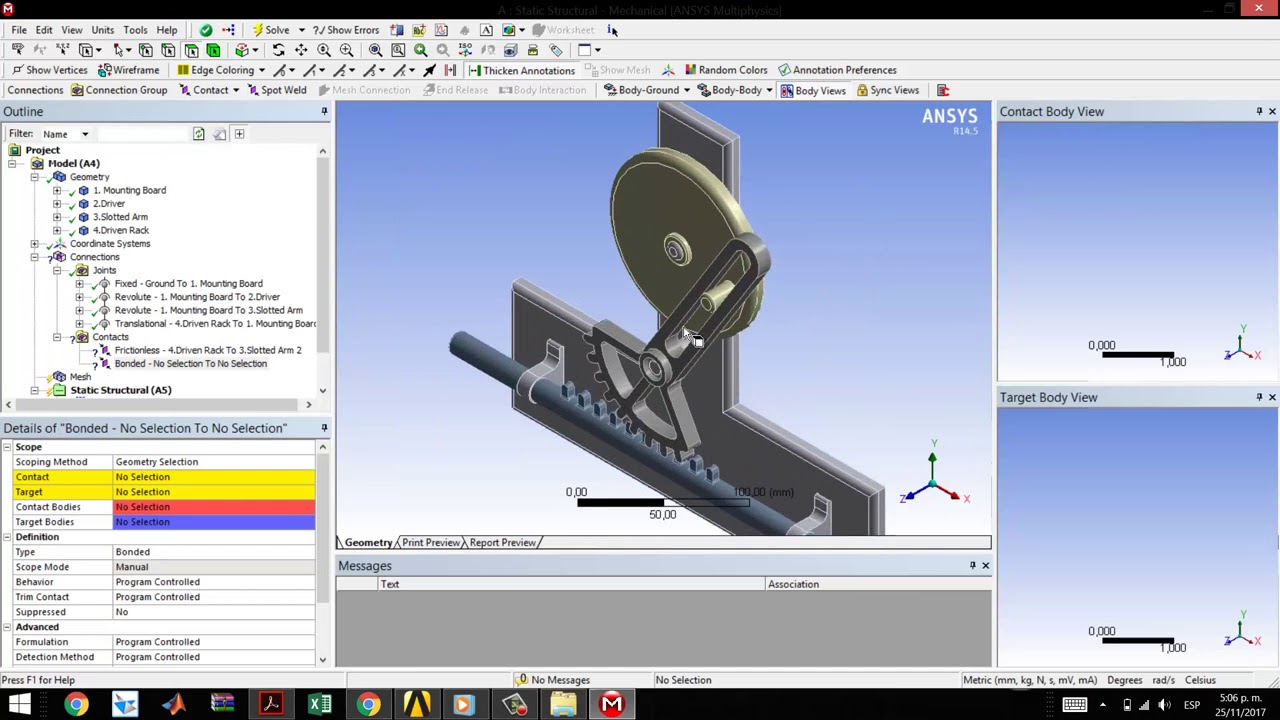1280x720 pixels.
Task: Open File Explorer from the taskbar
Action: (x=564, y=705)
